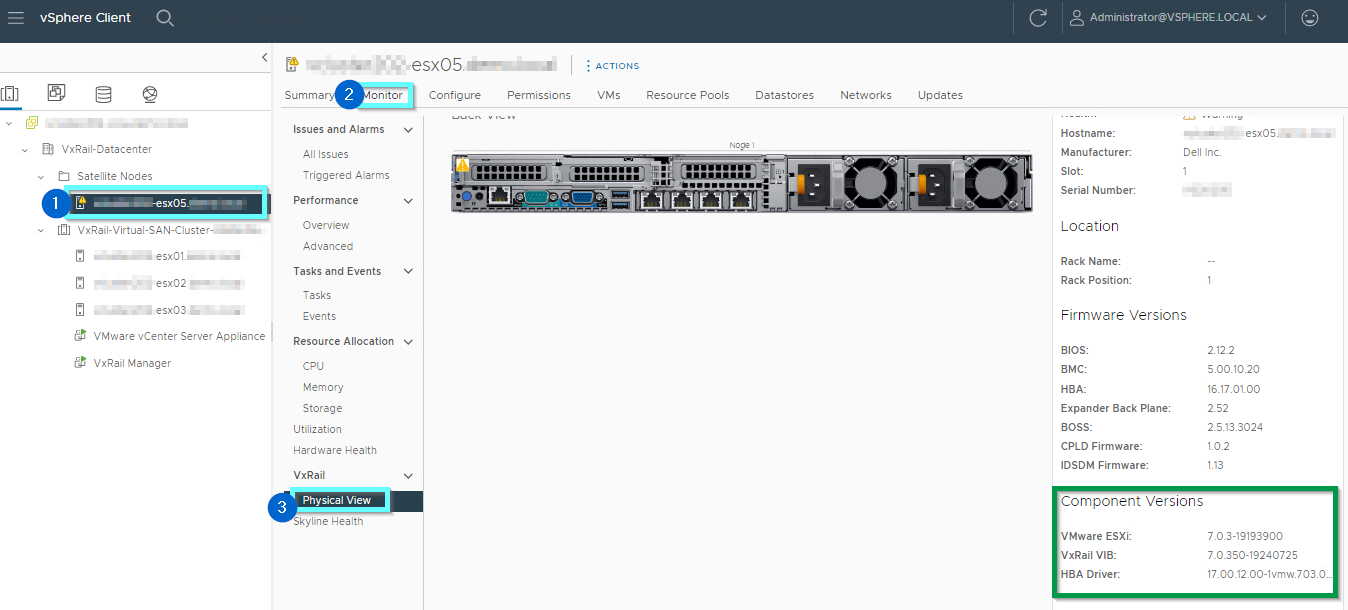Viewport: 1348px width, 610px height.
Task: Open the hamburger main menu
Action: 16,17
